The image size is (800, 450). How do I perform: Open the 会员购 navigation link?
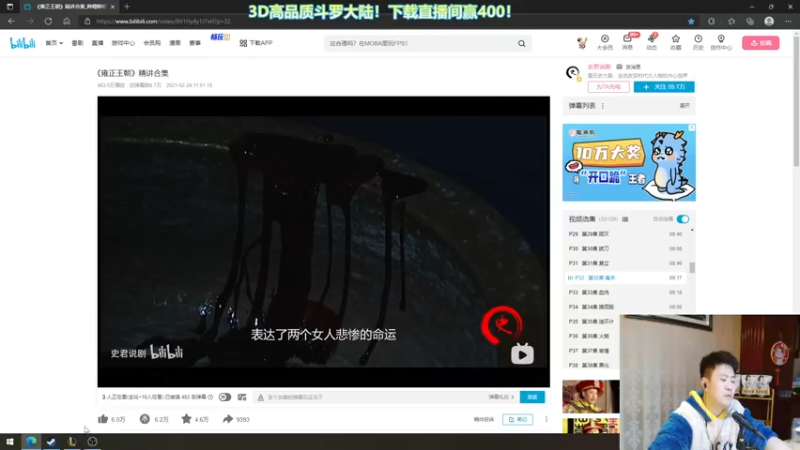tap(152, 43)
